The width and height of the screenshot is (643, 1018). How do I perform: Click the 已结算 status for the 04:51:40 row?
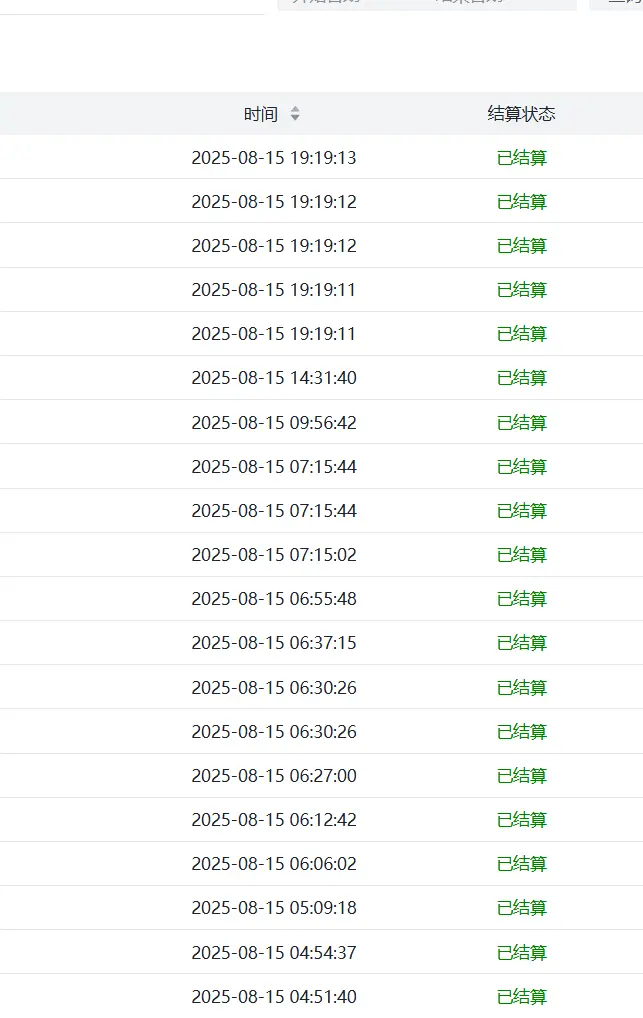click(522, 997)
